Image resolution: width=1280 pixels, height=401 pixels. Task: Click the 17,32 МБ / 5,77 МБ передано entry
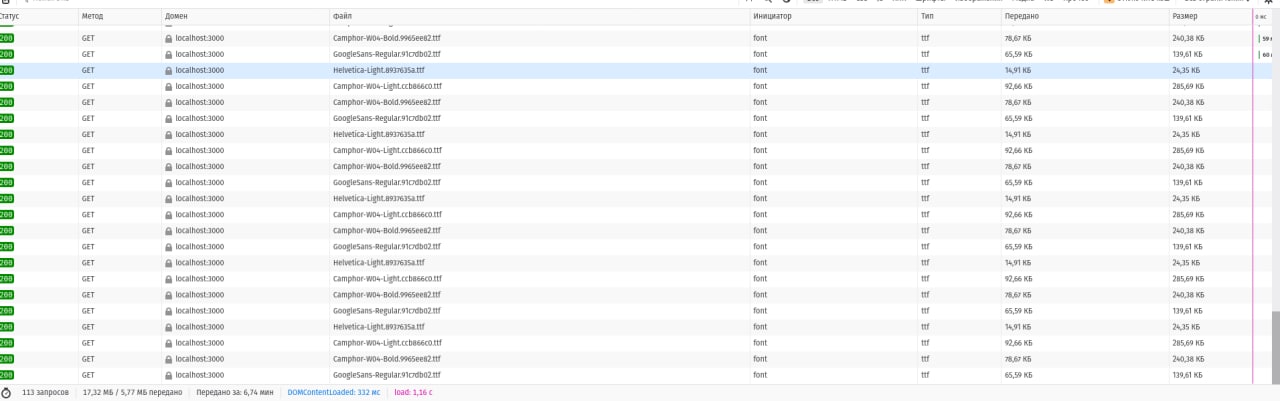(x=132, y=393)
